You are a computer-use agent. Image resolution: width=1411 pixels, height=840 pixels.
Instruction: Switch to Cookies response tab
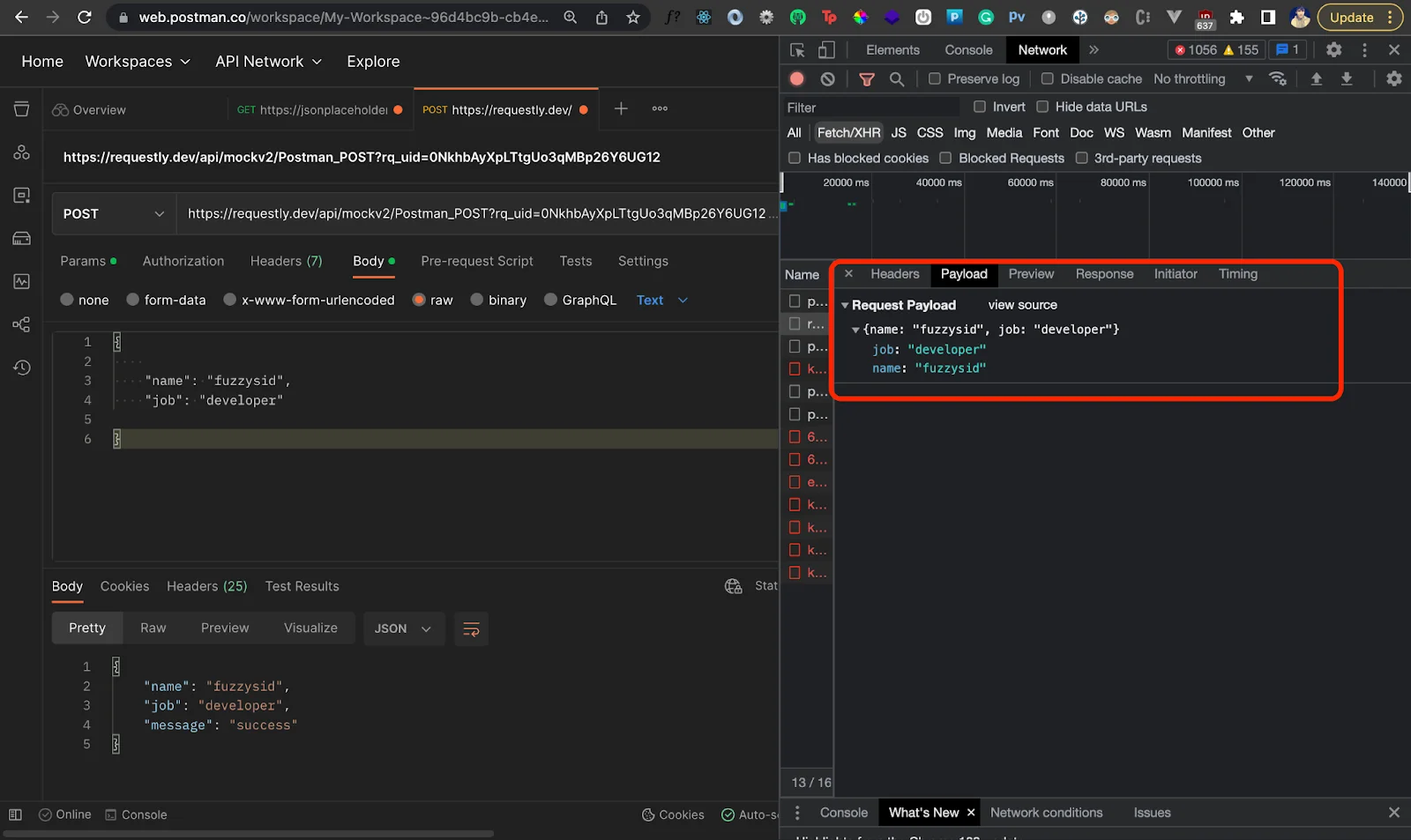click(124, 586)
